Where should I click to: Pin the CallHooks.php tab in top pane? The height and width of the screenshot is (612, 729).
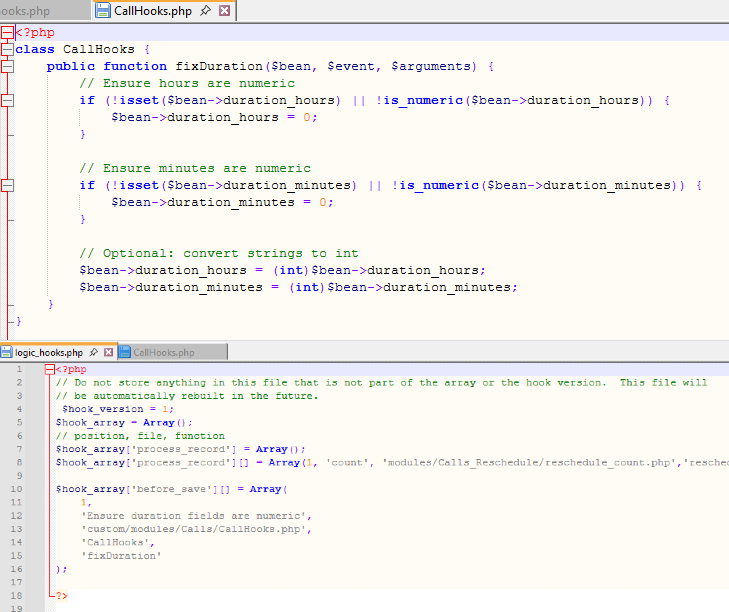(205, 11)
